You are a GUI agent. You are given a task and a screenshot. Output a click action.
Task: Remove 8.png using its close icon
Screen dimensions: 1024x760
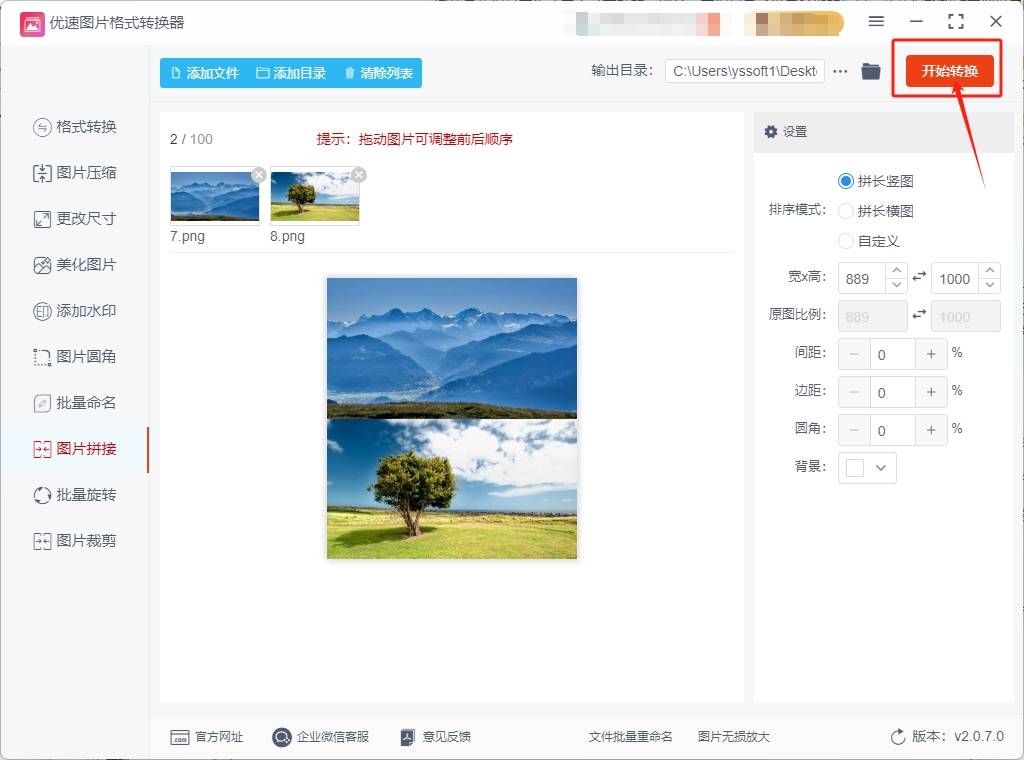click(359, 174)
